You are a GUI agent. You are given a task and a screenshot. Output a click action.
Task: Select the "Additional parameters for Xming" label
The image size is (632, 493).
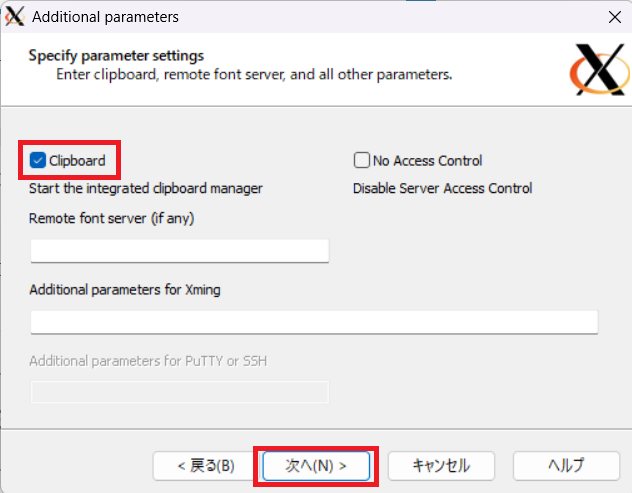click(125, 290)
